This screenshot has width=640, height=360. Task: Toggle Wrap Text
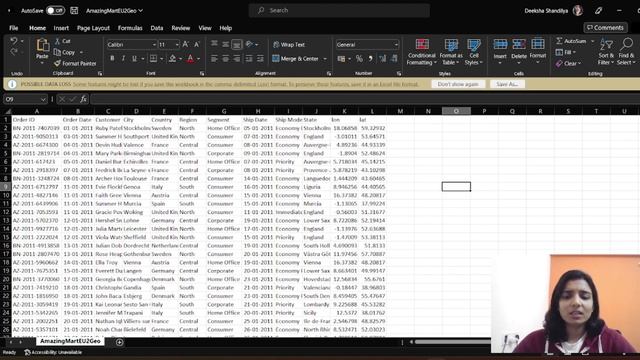click(x=289, y=44)
